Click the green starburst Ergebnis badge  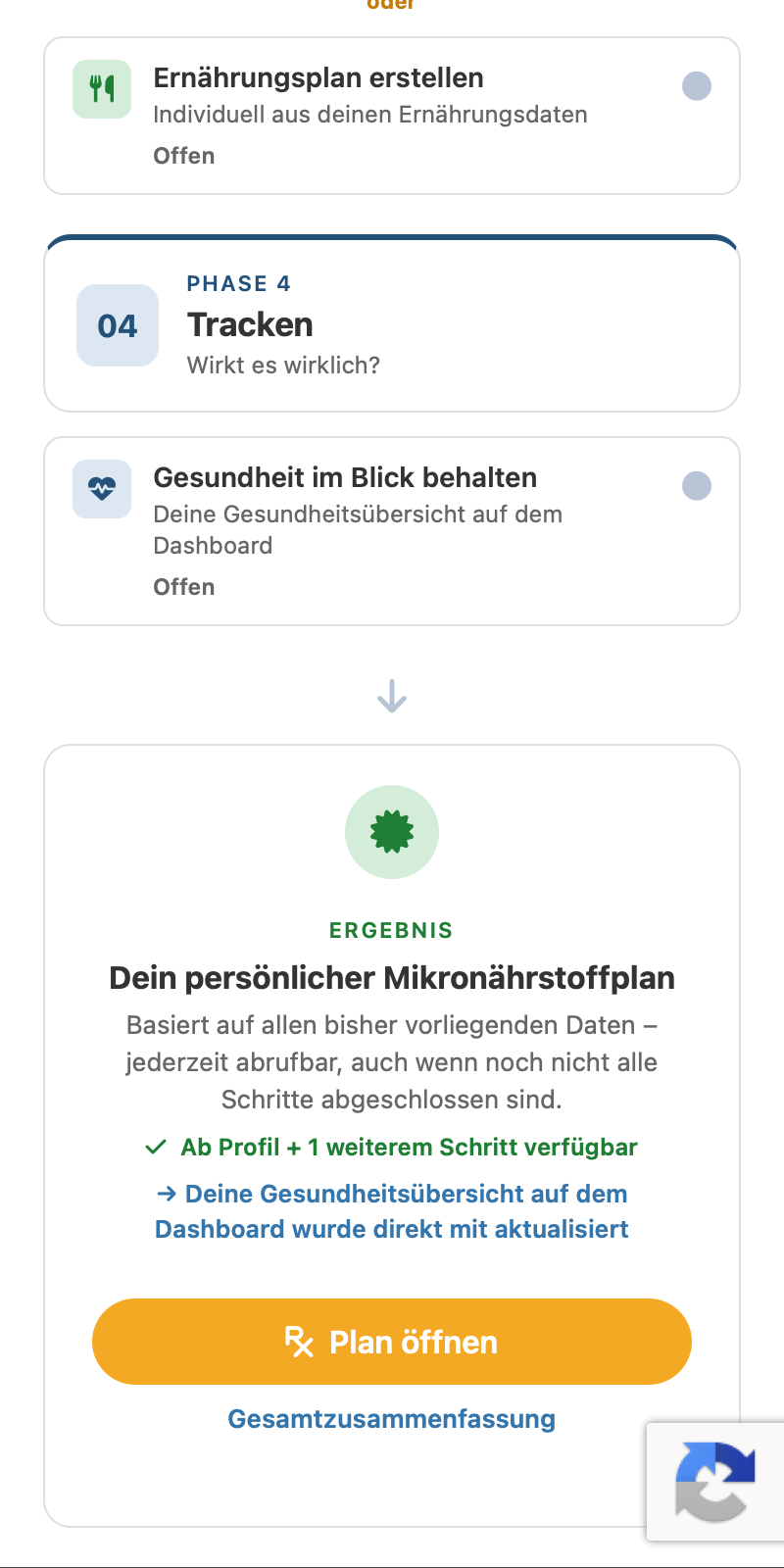click(392, 832)
